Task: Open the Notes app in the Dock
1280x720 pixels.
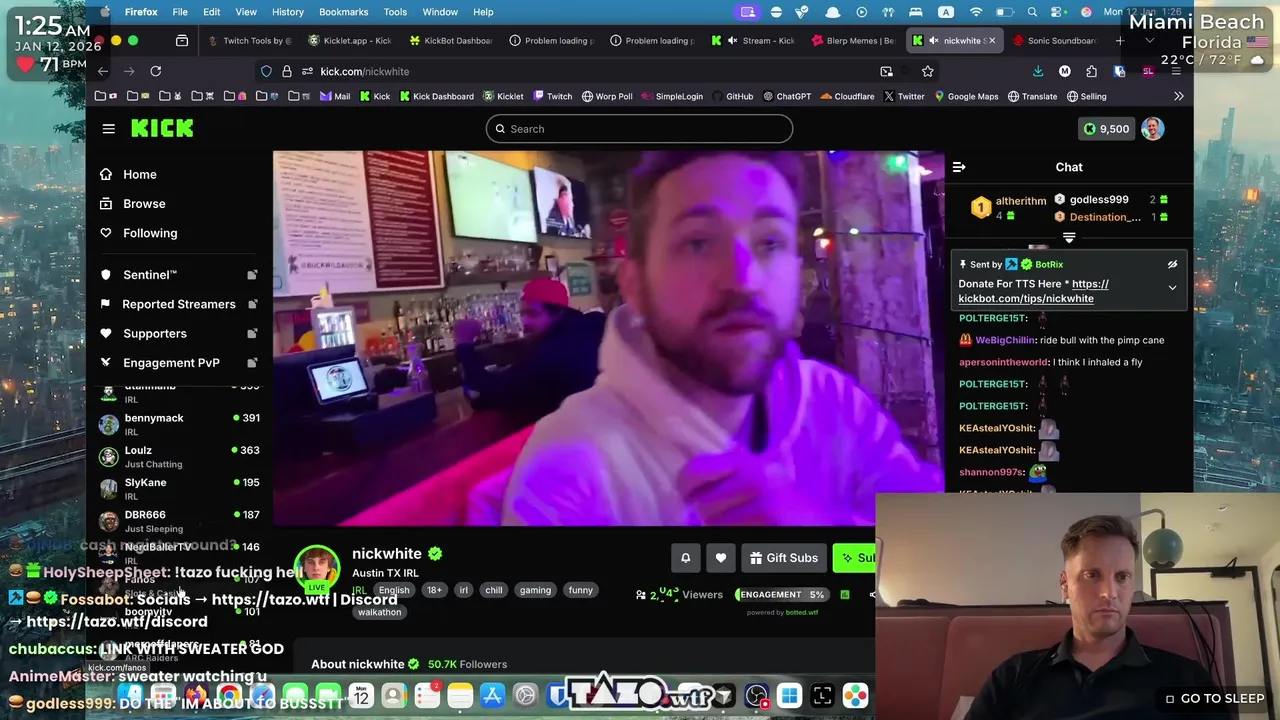Action: click(460, 696)
